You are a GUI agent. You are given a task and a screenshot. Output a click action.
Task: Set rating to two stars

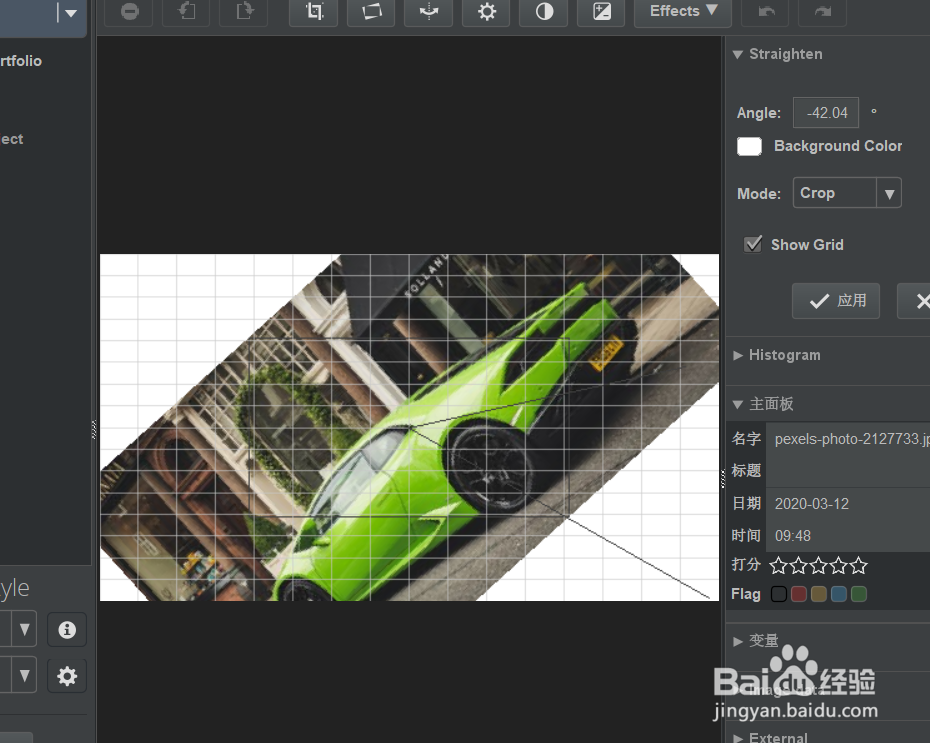798,566
